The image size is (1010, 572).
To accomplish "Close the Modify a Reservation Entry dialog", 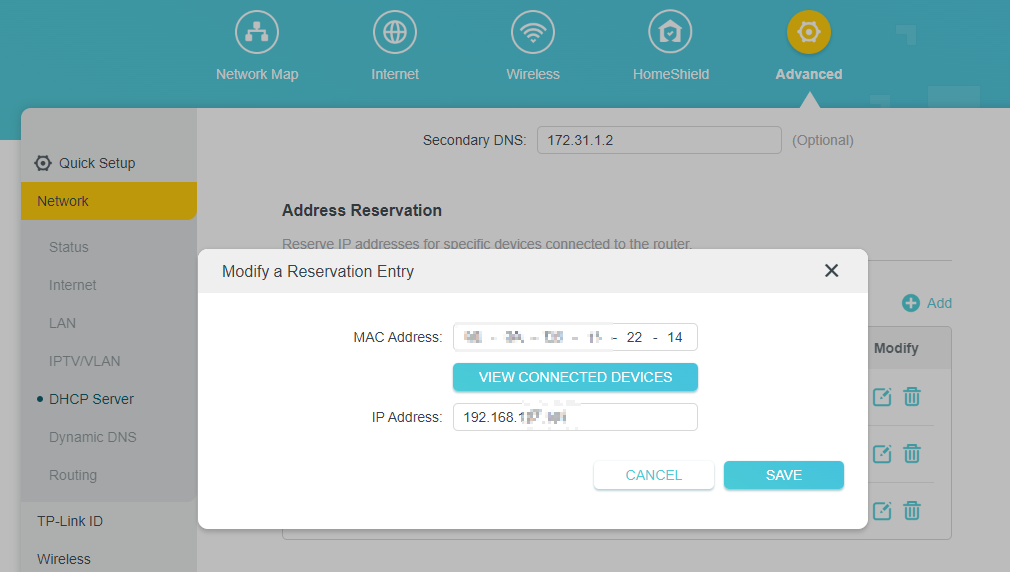I will (x=832, y=271).
